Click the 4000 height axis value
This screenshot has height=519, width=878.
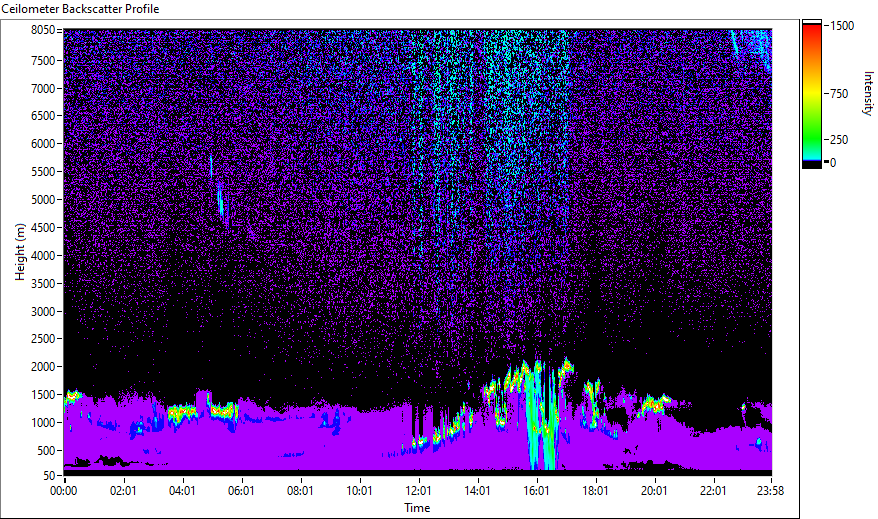point(43,256)
